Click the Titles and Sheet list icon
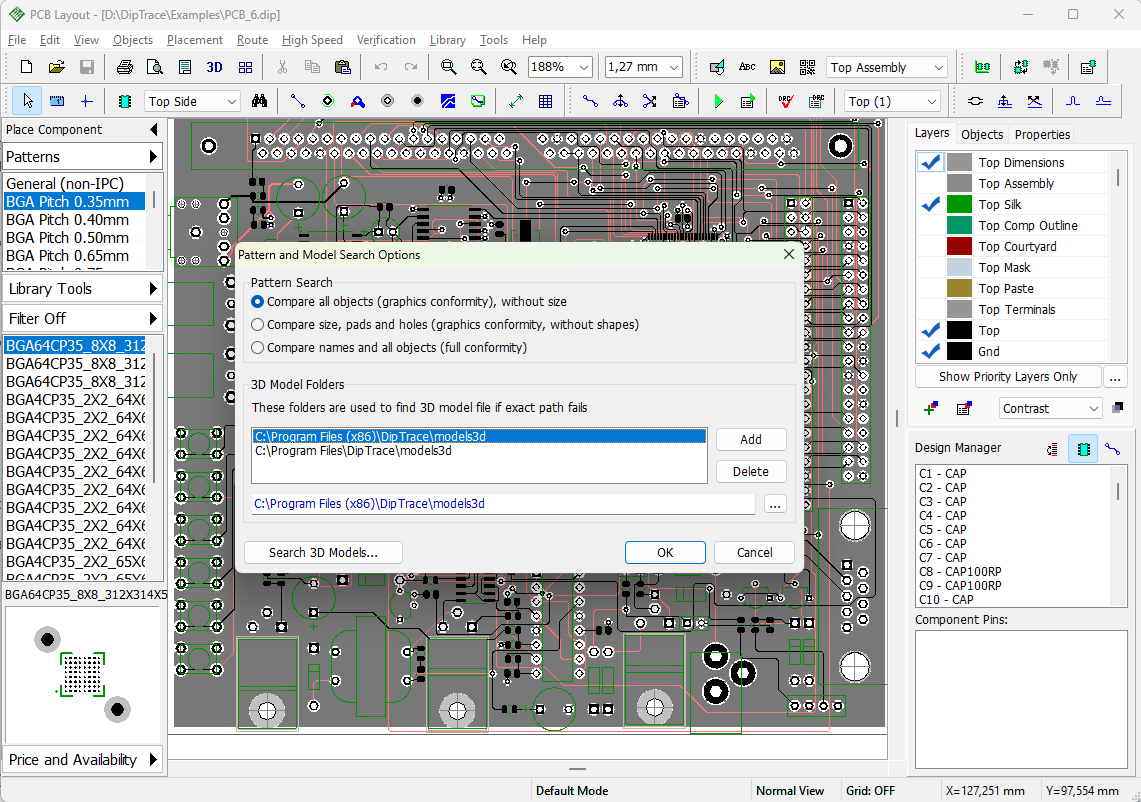Screen dimensions: 1141x802 click(184, 67)
